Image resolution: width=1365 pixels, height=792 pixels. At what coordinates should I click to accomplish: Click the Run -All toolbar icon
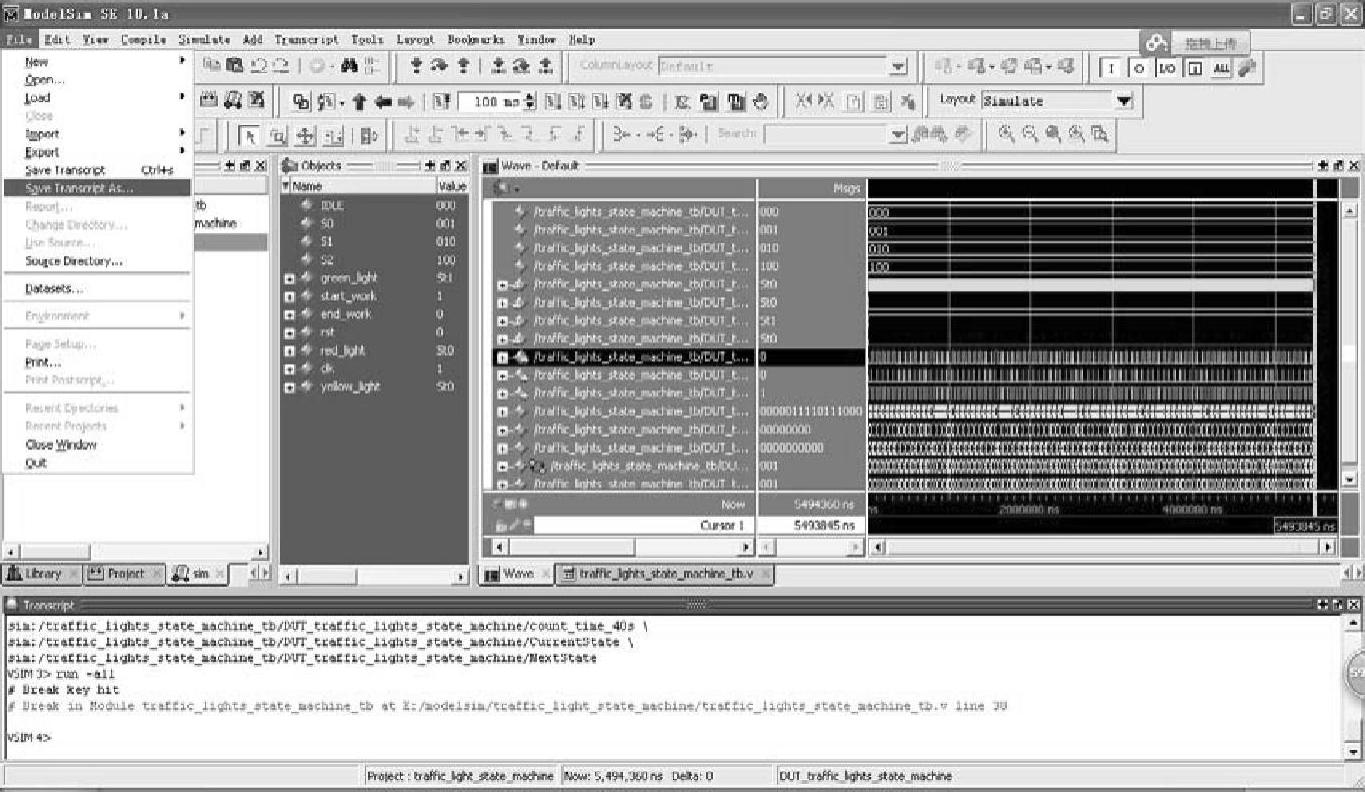pyautogui.click(x=598, y=102)
